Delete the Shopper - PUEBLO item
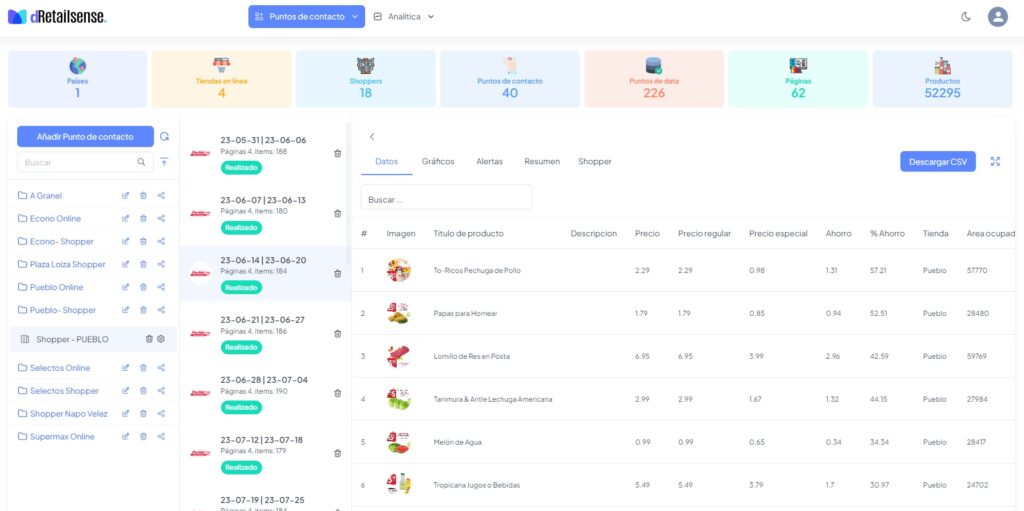Screen dimensions: 1024x511 point(149,339)
